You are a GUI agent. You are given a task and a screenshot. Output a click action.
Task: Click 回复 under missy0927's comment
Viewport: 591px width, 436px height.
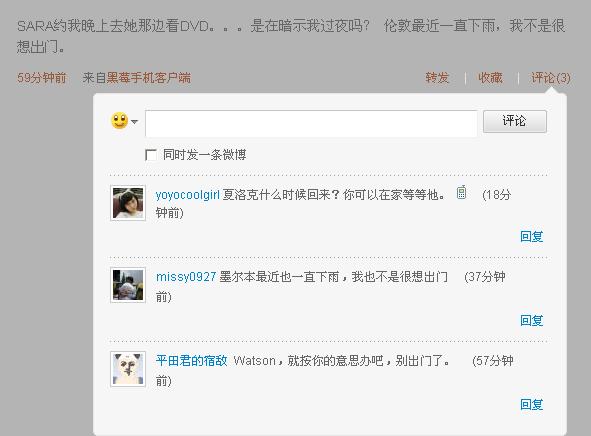[x=531, y=321]
